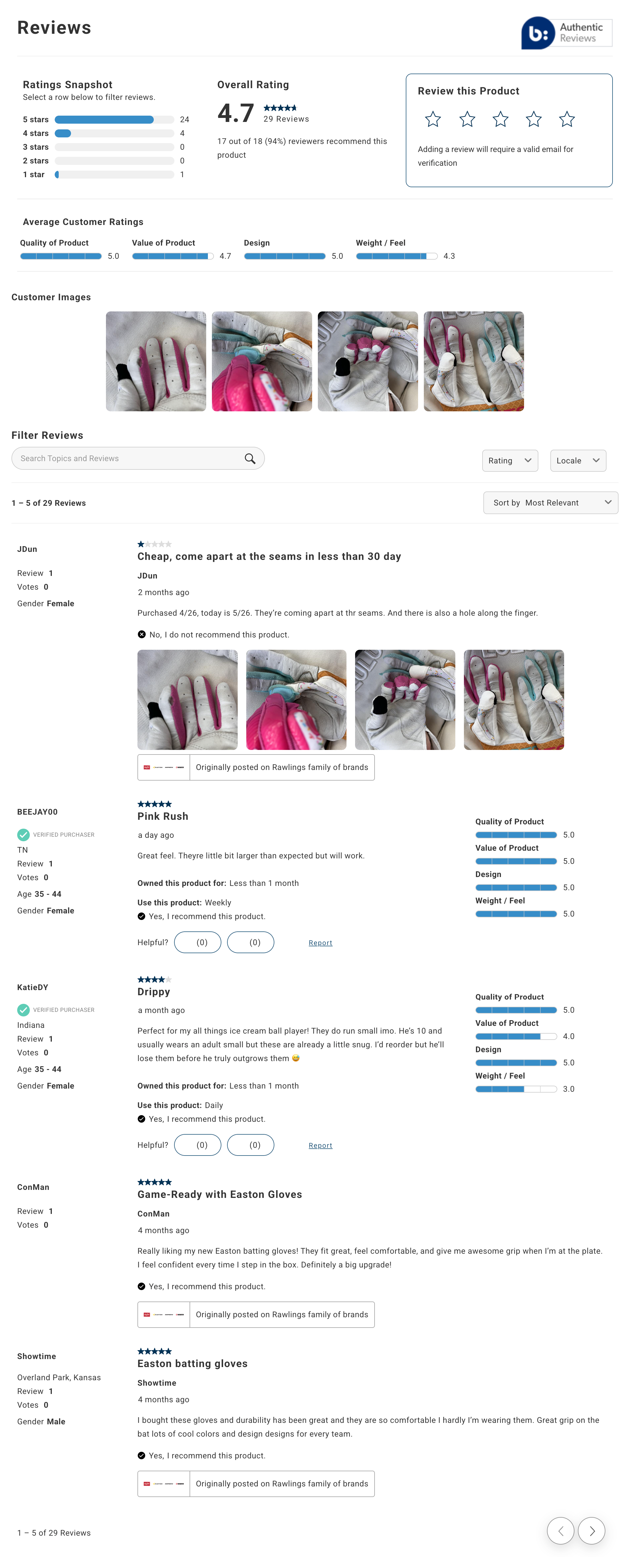Screen dimensions: 630x1568
Task: Open the Authentic Reviews badge
Action: click(x=566, y=33)
